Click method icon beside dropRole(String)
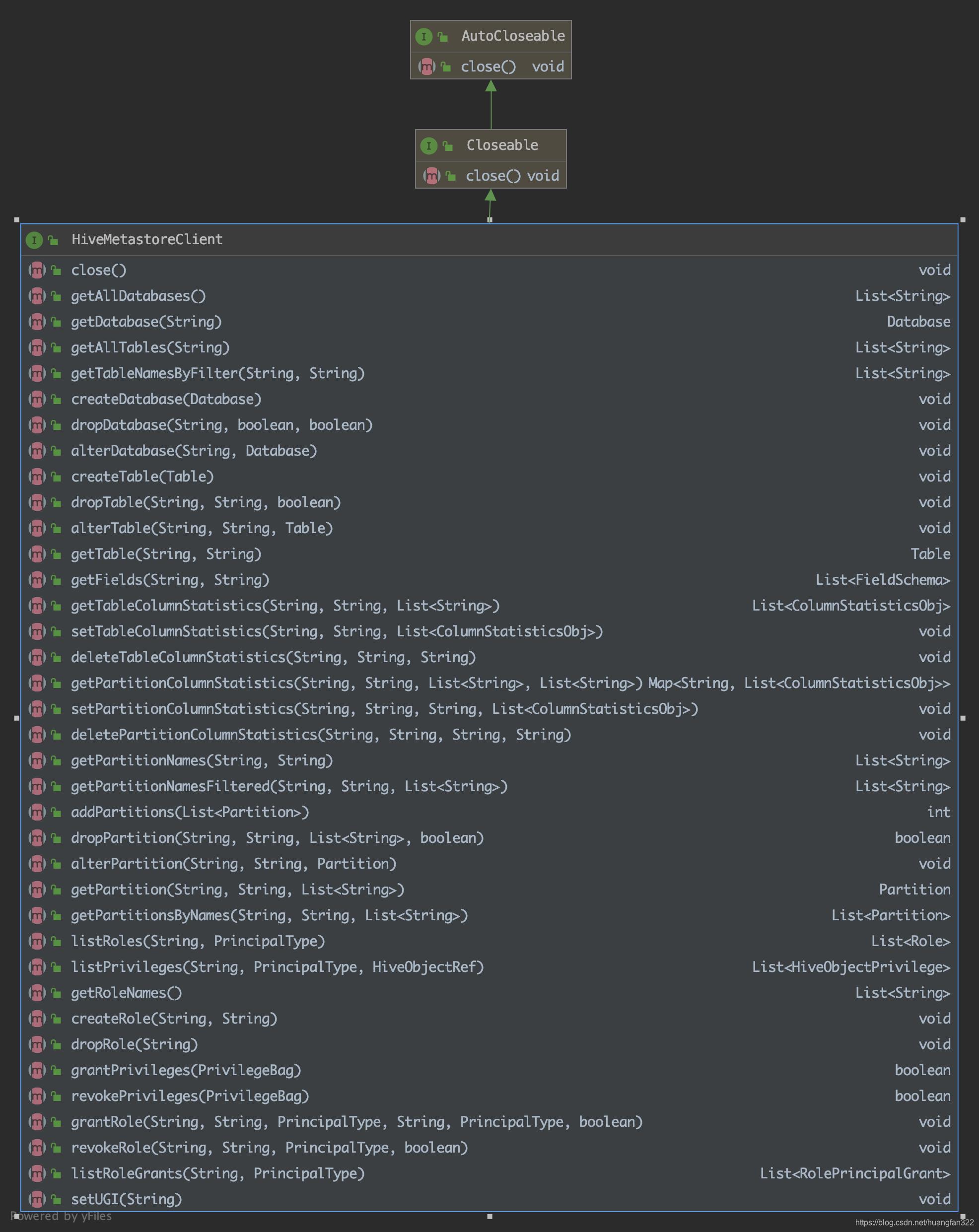The width and height of the screenshot is (979, 1232). 37,1044
